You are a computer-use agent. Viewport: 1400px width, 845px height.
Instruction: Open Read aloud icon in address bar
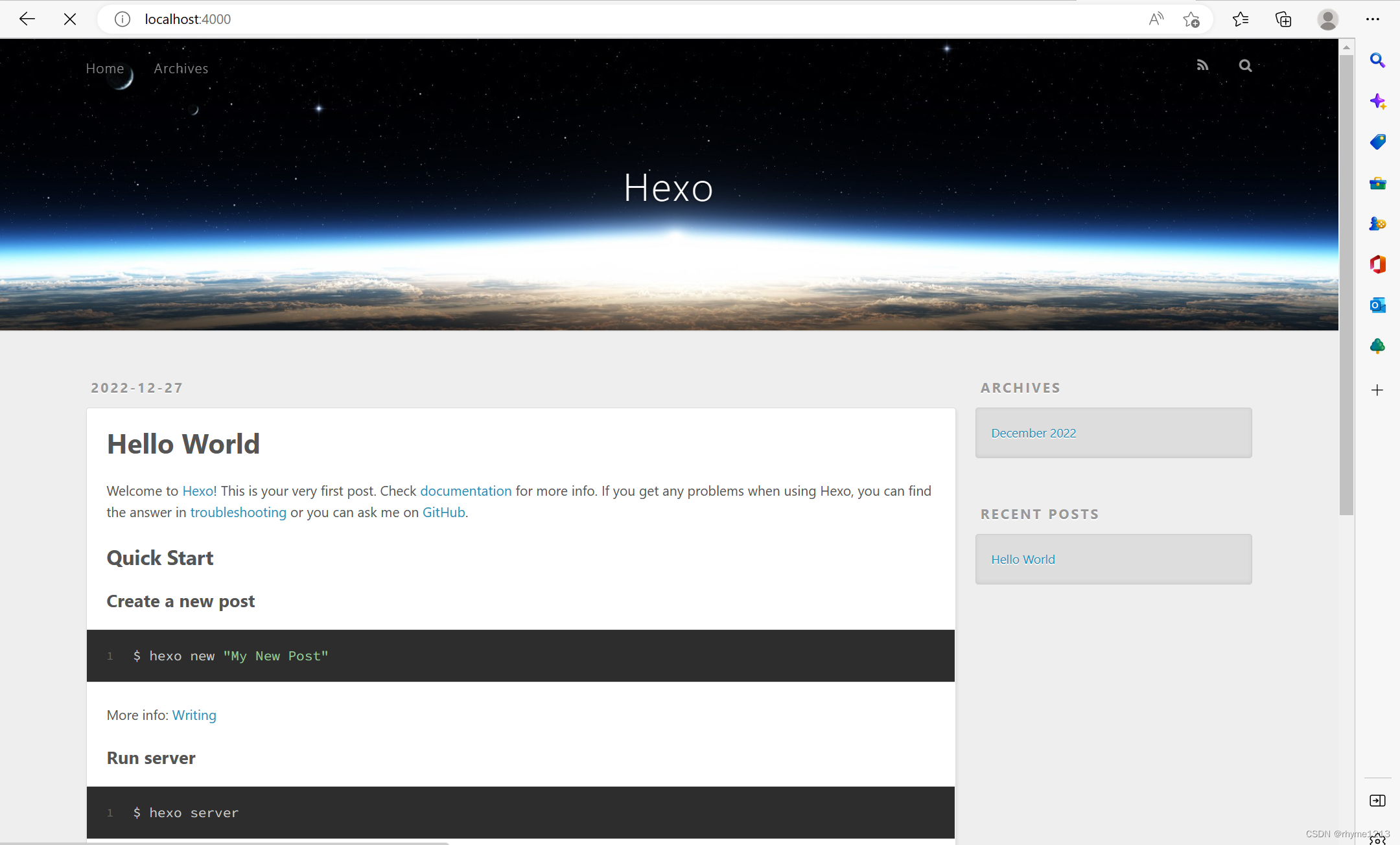click(x=1156, y=19)
